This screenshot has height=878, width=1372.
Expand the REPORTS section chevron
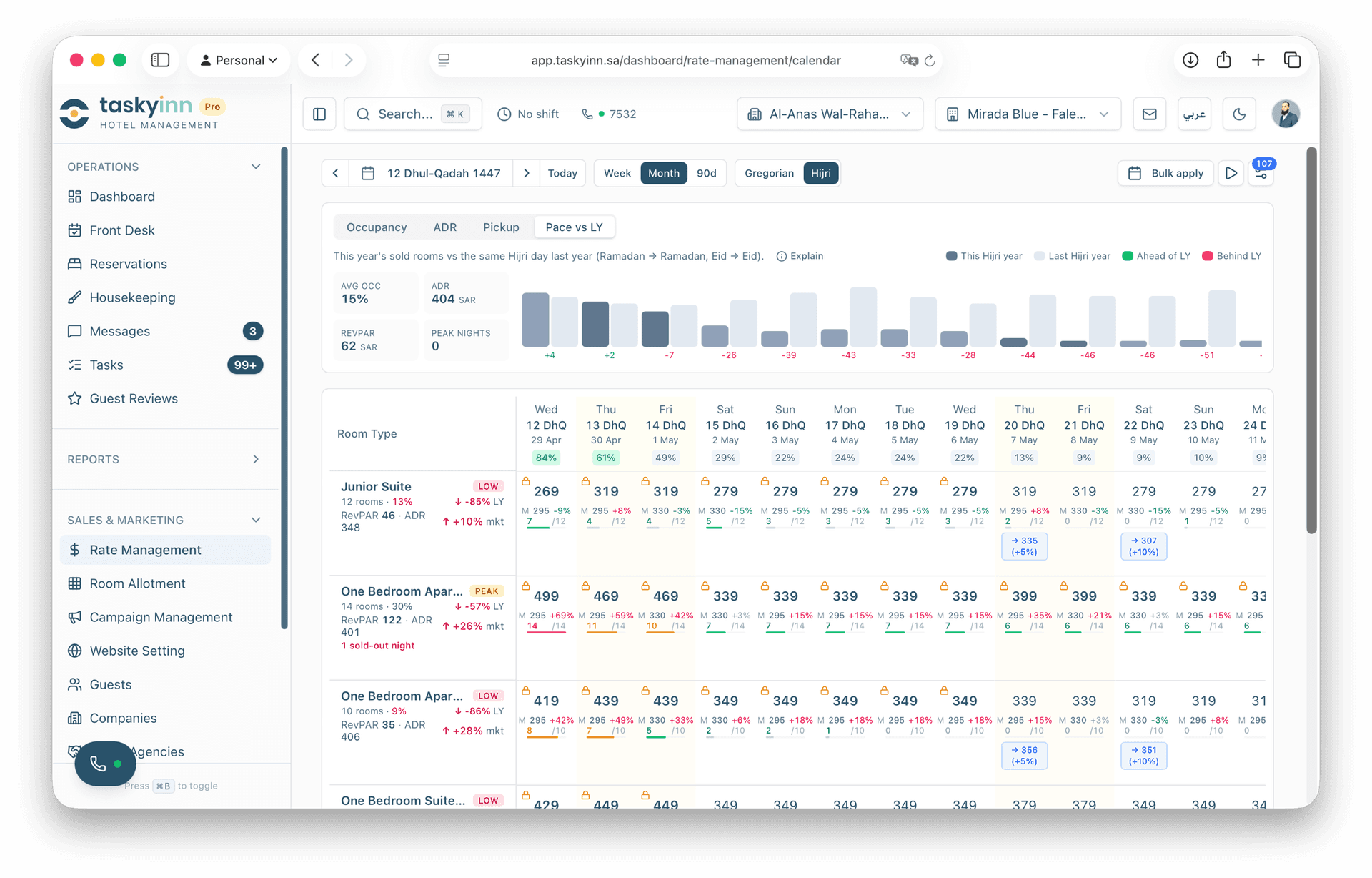(256, 459)
